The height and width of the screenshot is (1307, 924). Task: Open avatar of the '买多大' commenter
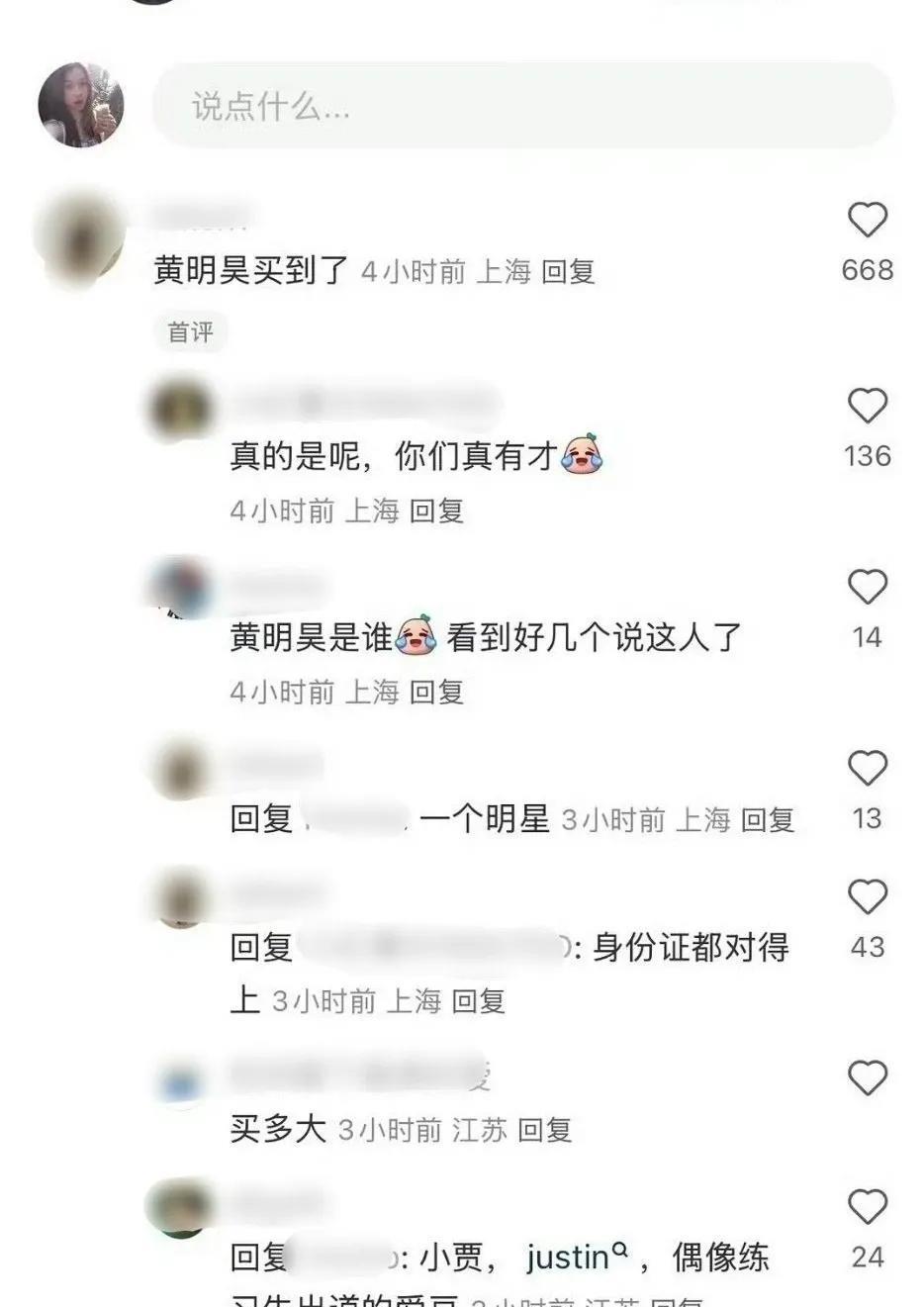180,1083
